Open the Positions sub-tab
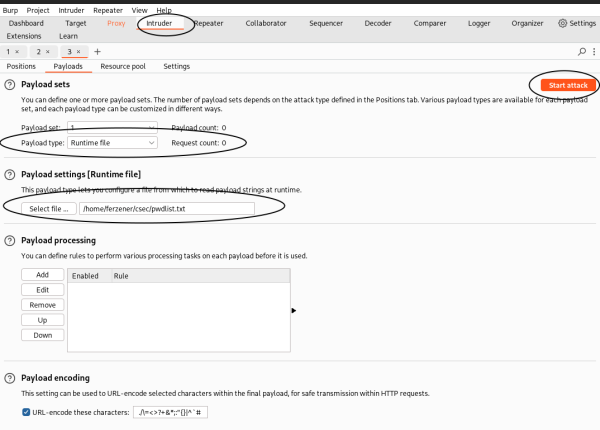 click(21, 66)
